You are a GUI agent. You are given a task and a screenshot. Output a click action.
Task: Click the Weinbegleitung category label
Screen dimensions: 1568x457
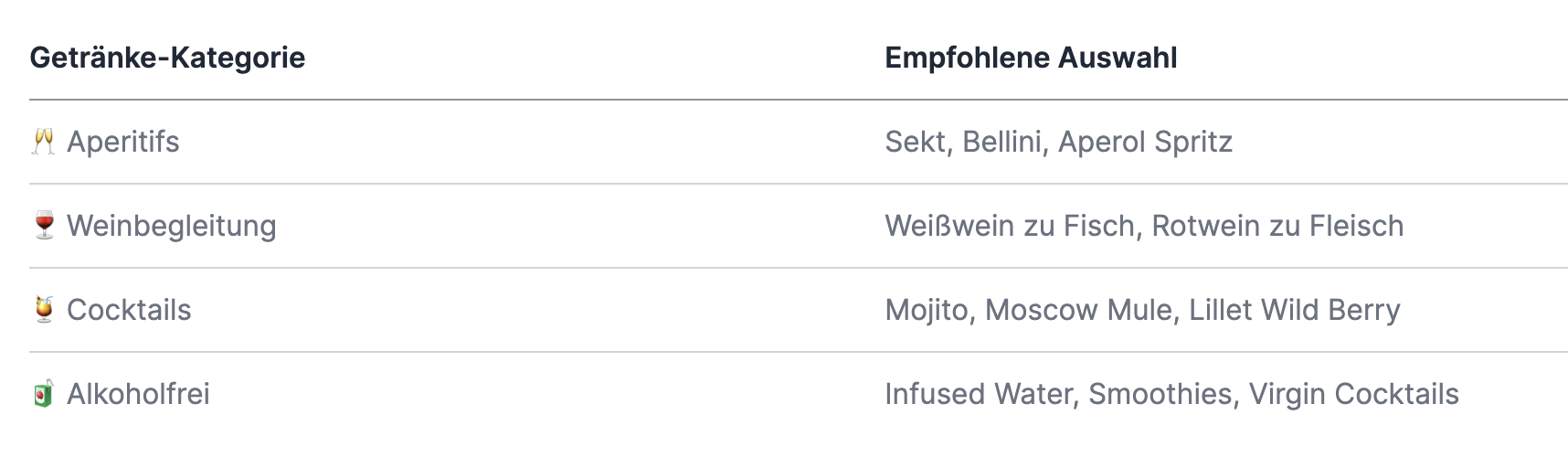172,226
